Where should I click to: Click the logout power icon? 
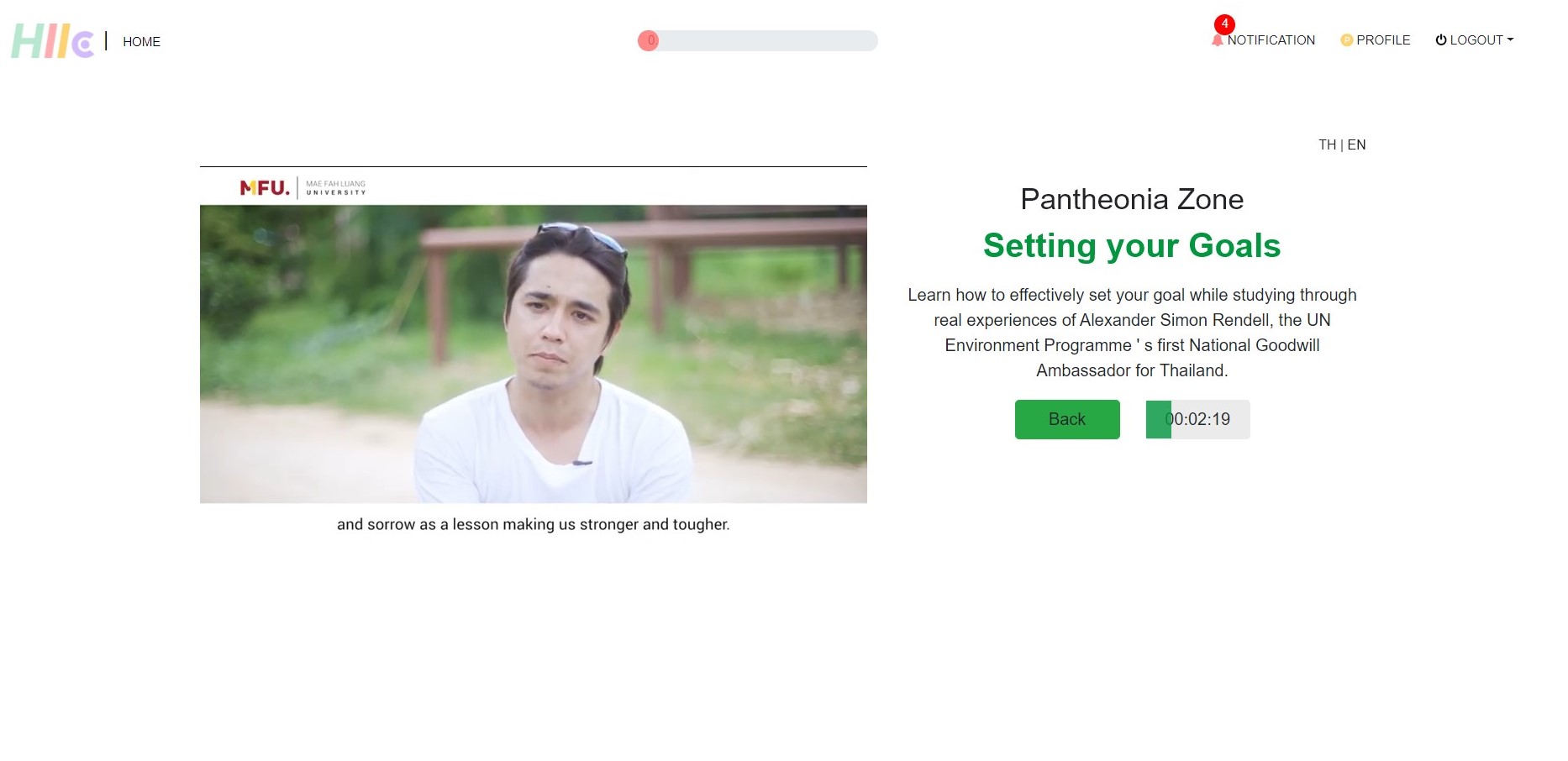(1440, 40)
